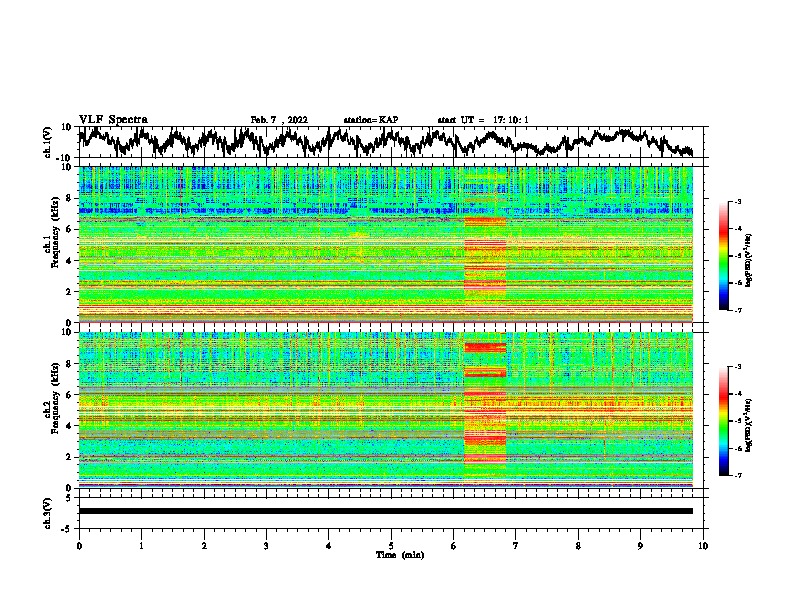Click the "3" tick on the time axis
The image size is (792, 612).
point(266,546)
